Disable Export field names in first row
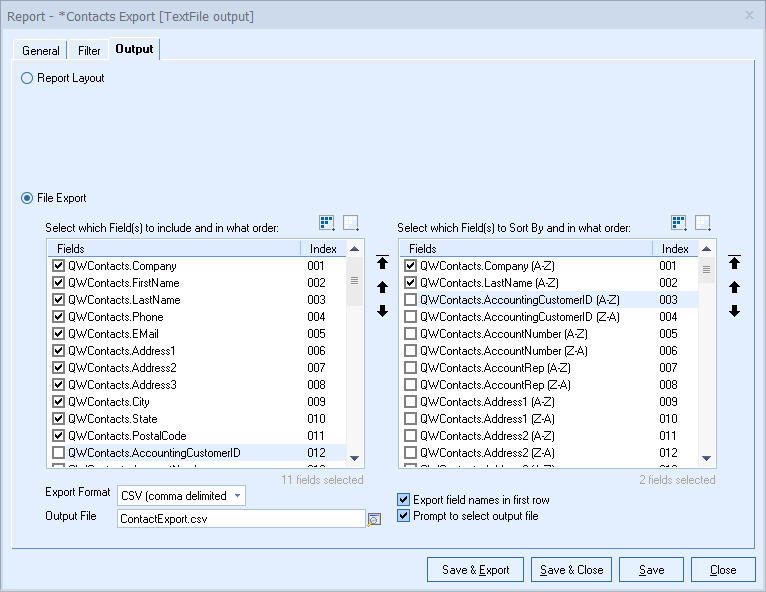766x592 pixels. click(404, 500)
